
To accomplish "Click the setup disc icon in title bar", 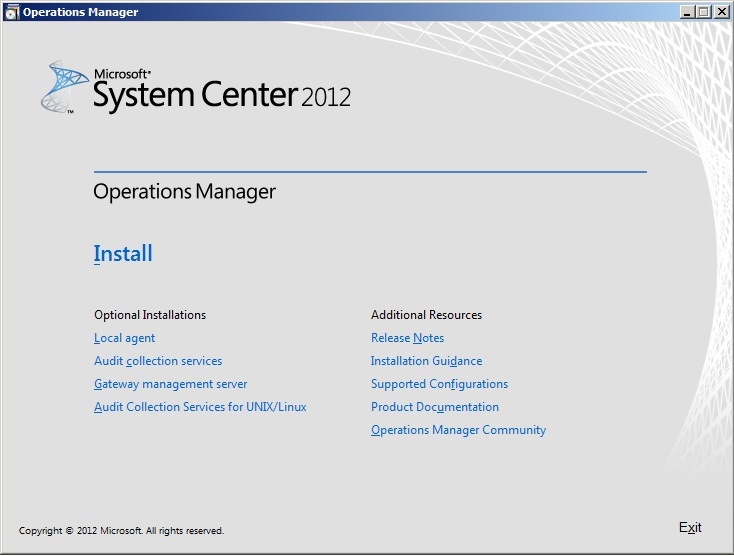I will tap(11, 12).
